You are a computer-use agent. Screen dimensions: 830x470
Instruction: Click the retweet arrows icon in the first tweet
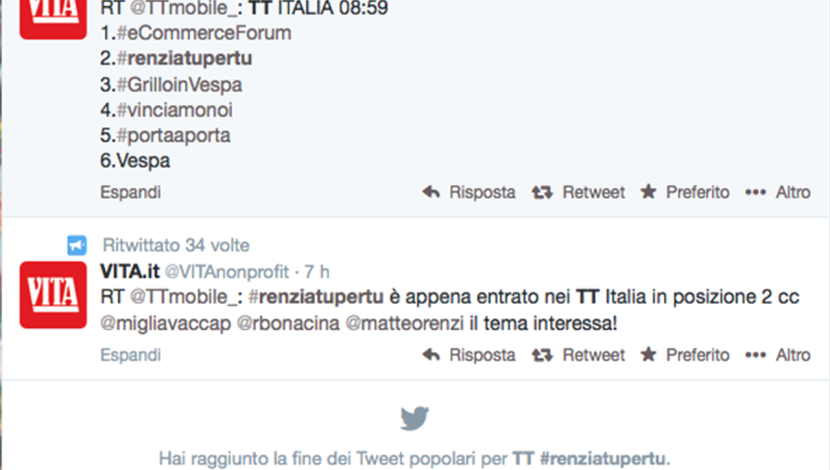point(542,192)
